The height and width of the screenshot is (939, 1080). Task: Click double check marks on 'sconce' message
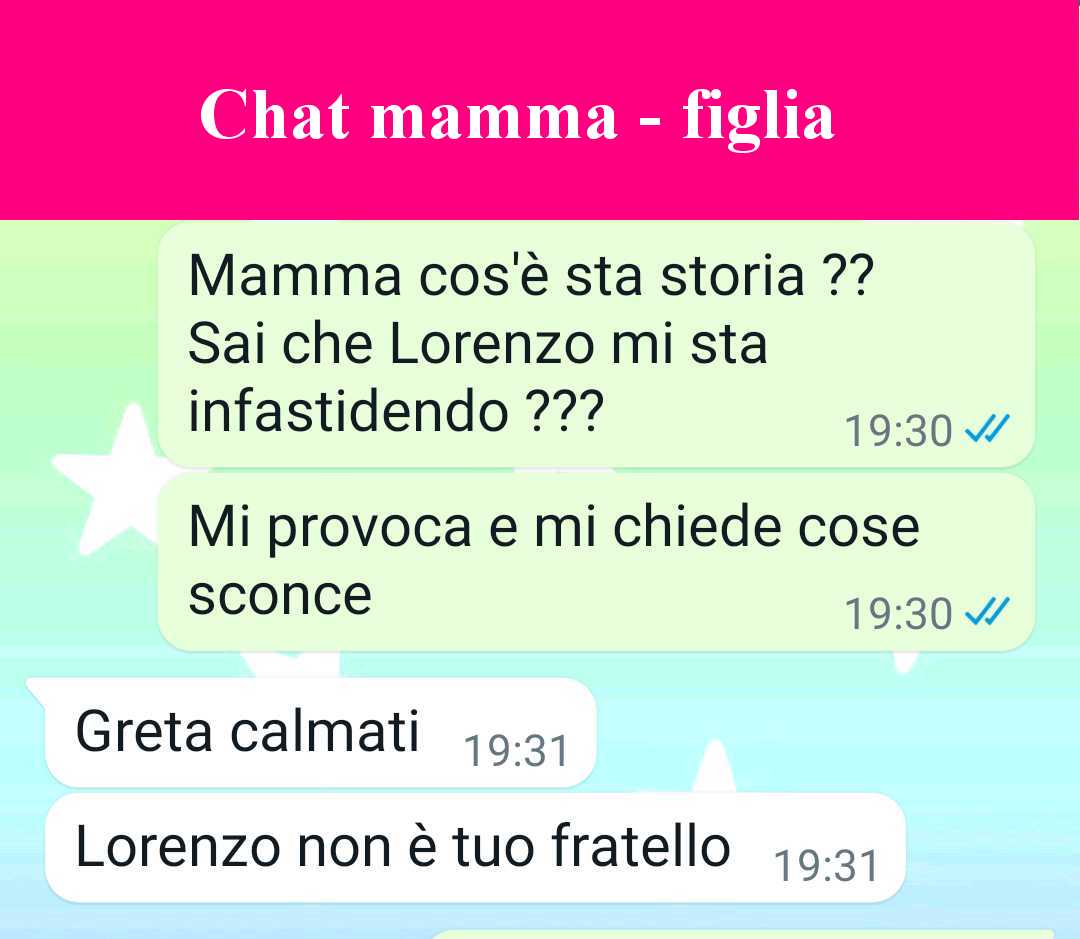click(x=986, y=612)
